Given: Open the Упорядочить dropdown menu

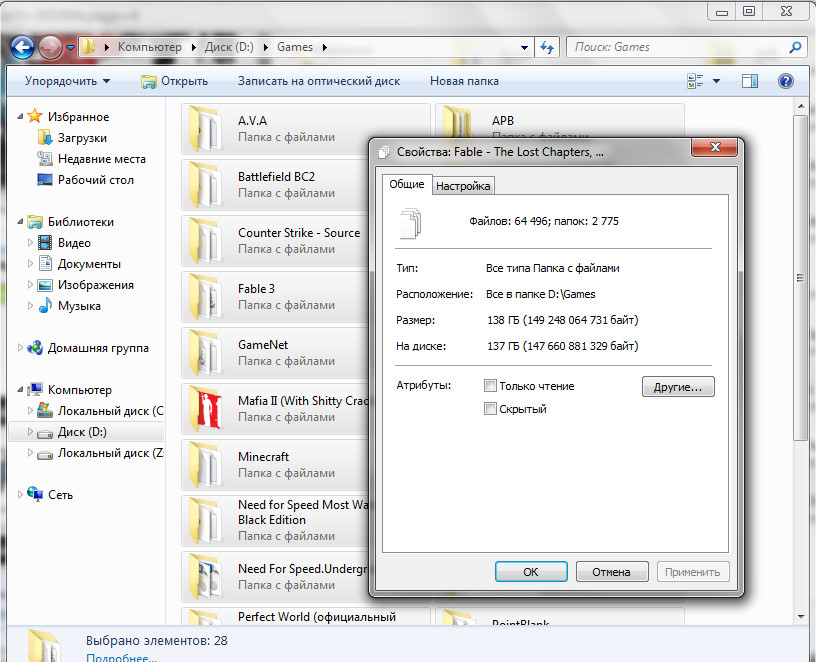Looking at the screenshot, I should click(x=67, y=81).
